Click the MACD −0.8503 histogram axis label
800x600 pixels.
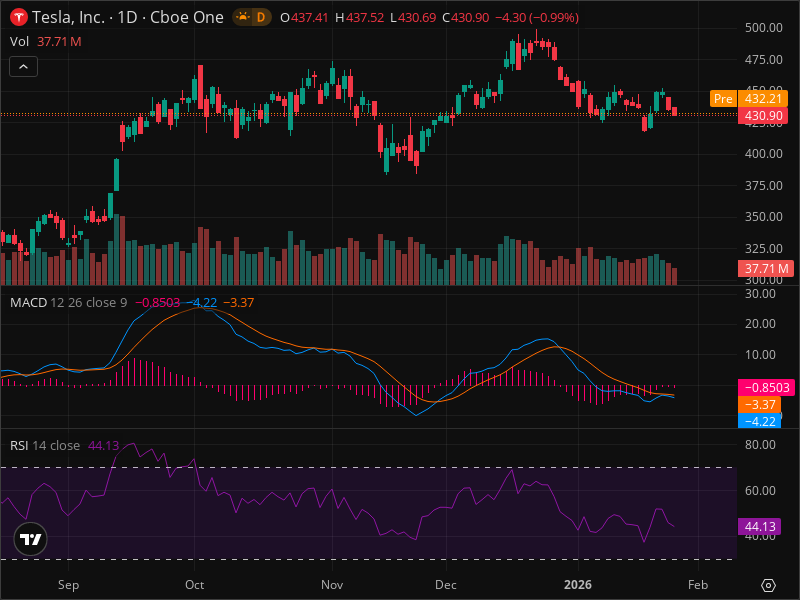[766, 388]
